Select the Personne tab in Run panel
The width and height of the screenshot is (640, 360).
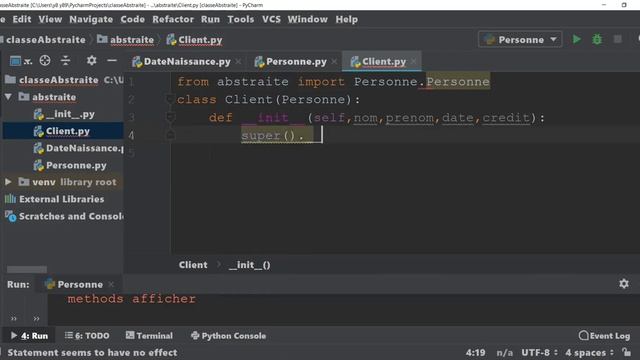[x=75, y=284]
